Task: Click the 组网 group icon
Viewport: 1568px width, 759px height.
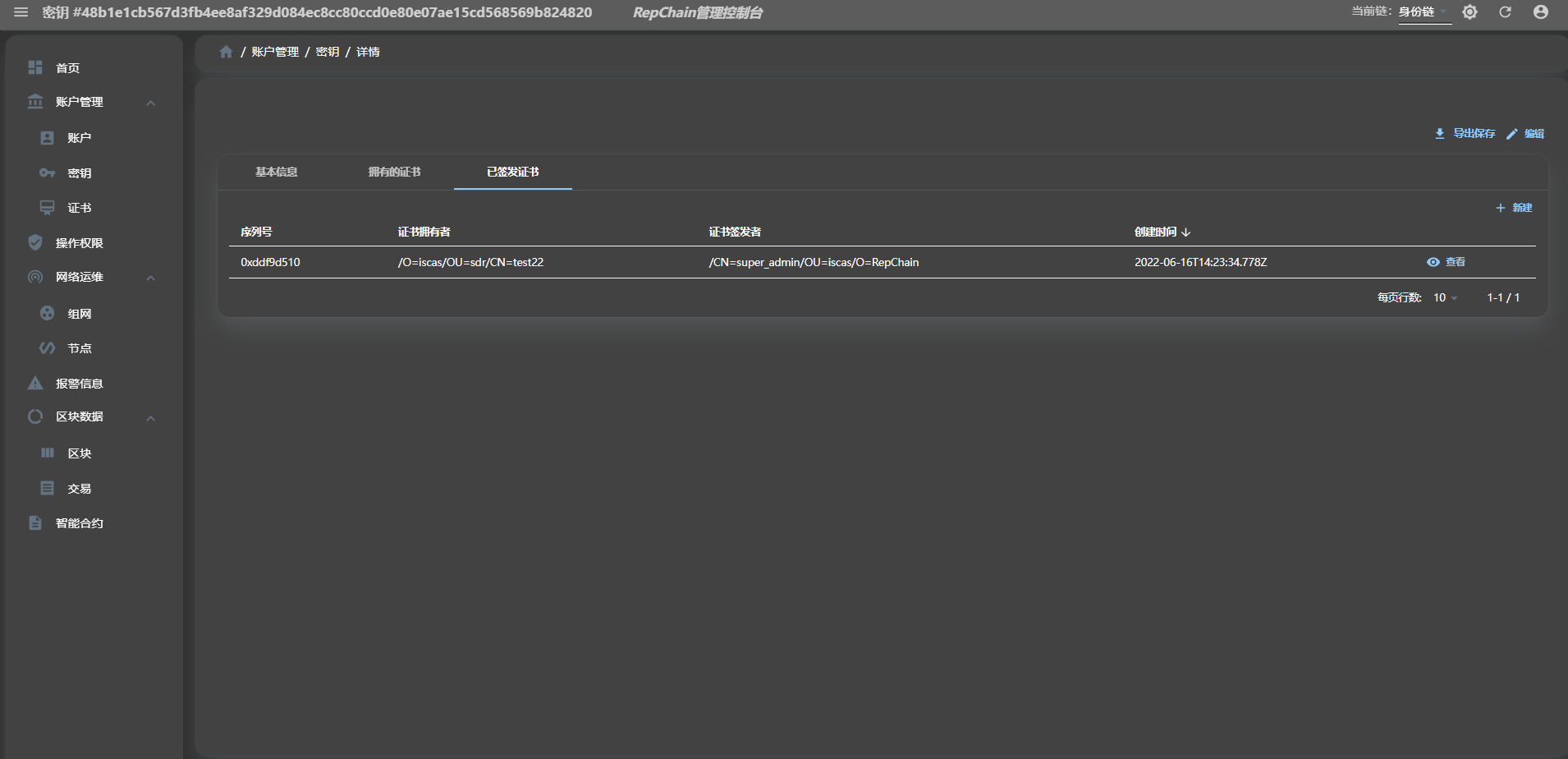Action: pyautogui.click(x=48, y=313)
